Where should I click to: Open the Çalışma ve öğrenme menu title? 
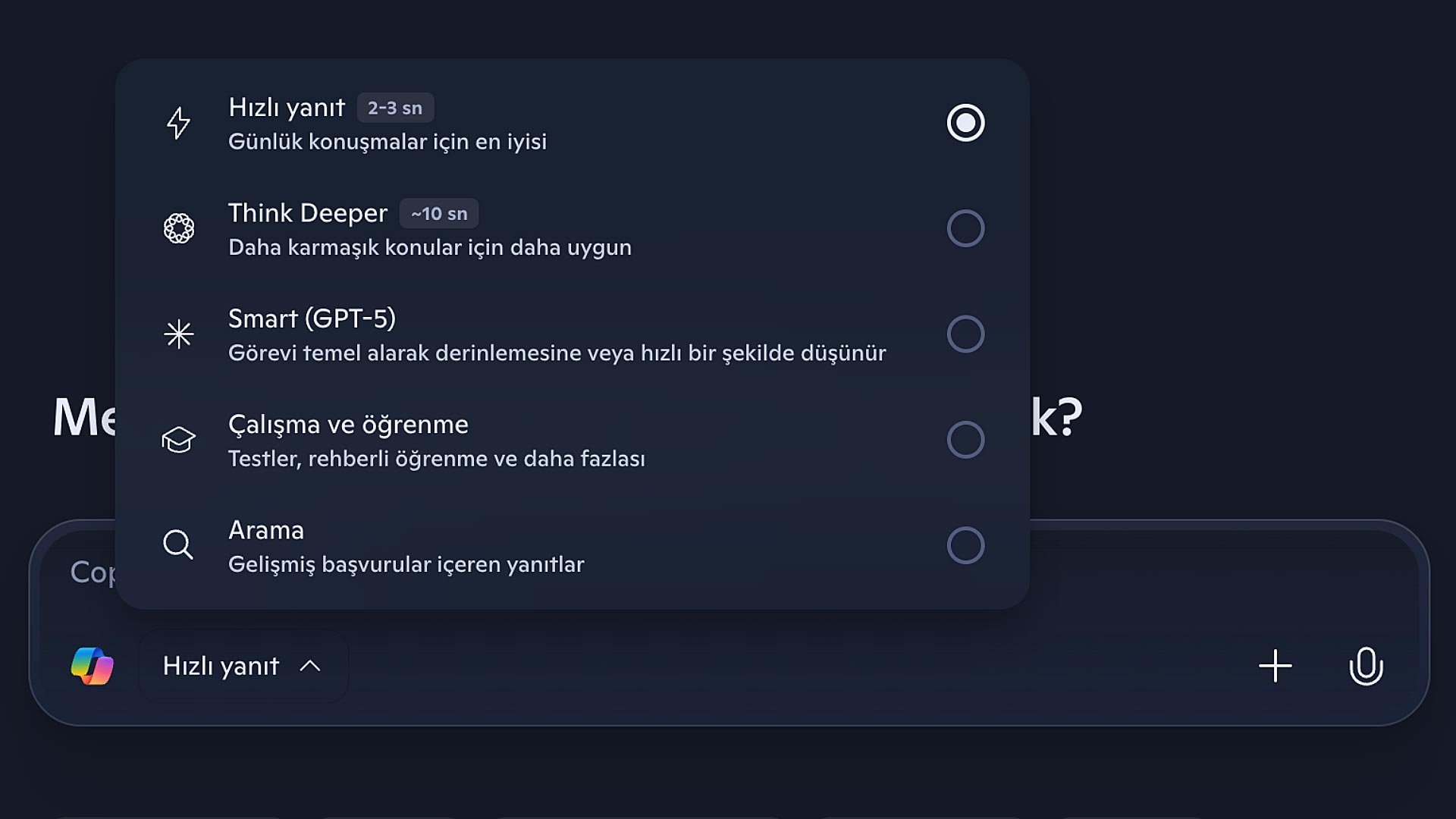348,424
